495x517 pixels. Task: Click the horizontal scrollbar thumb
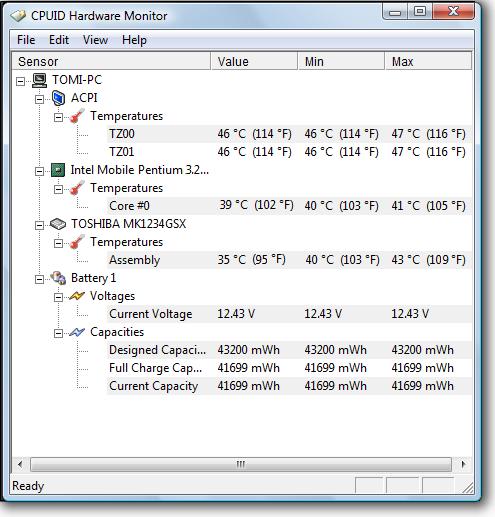(x=241, y=464)
